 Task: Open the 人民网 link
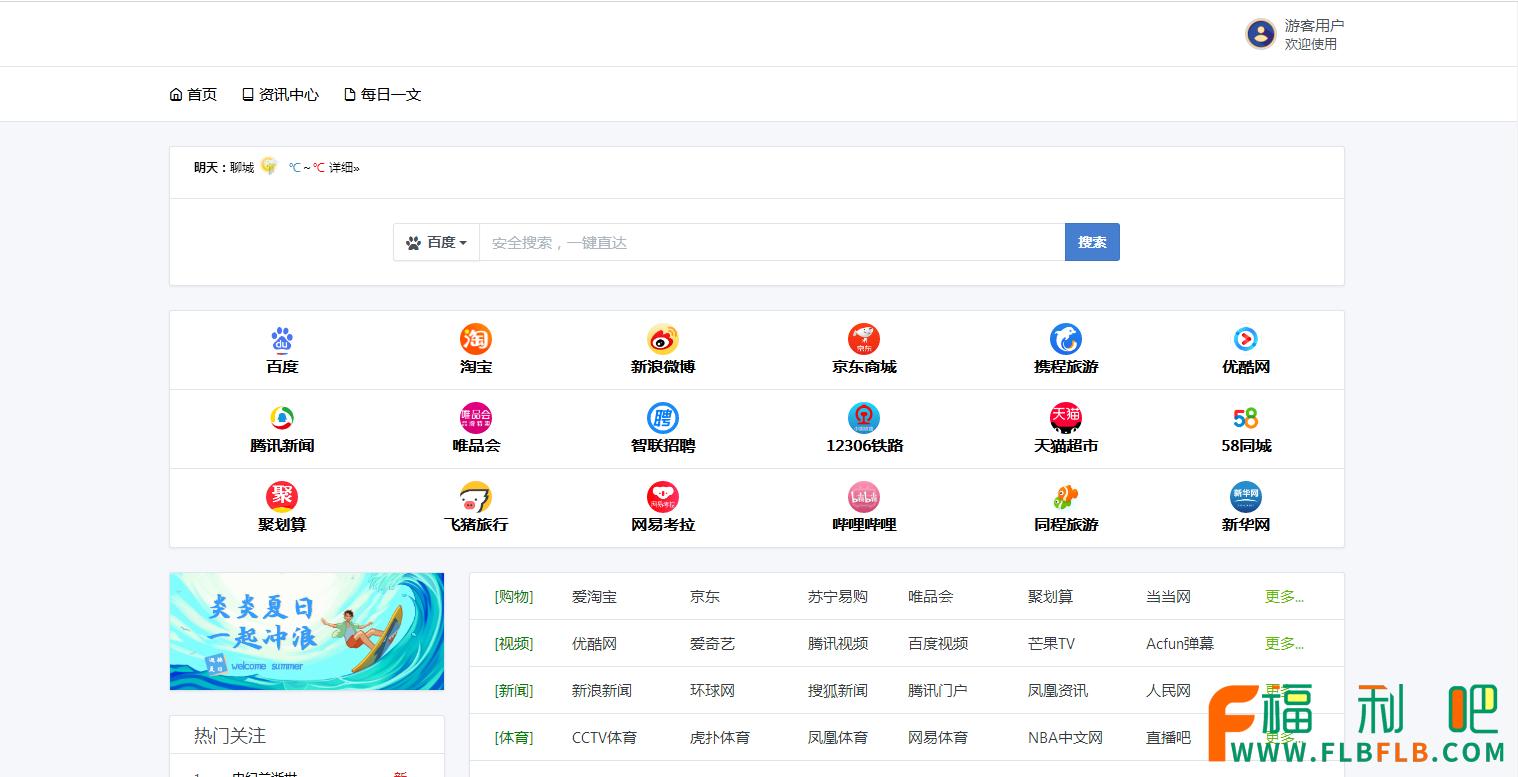[x=1168, y=691]
